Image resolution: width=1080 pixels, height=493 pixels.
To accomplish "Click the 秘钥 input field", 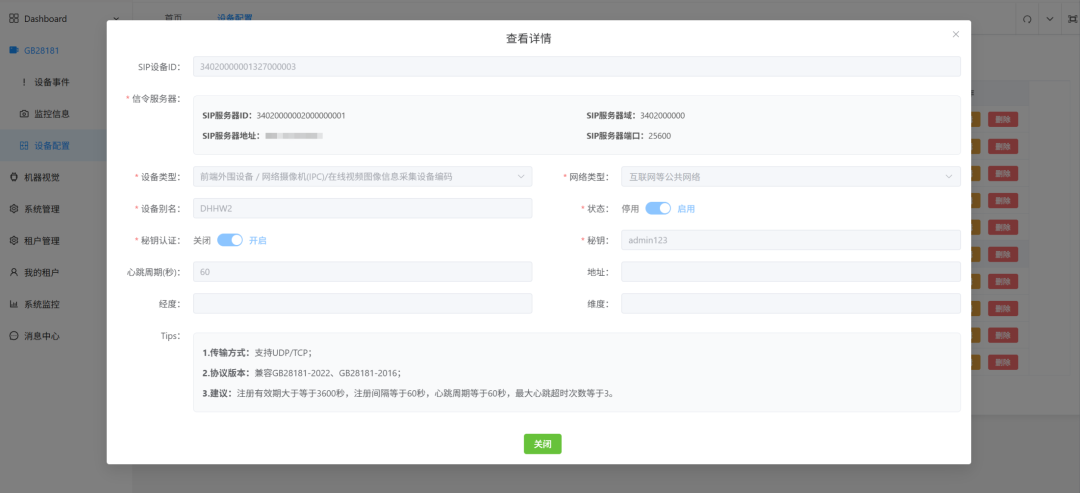I will point(790,240).
